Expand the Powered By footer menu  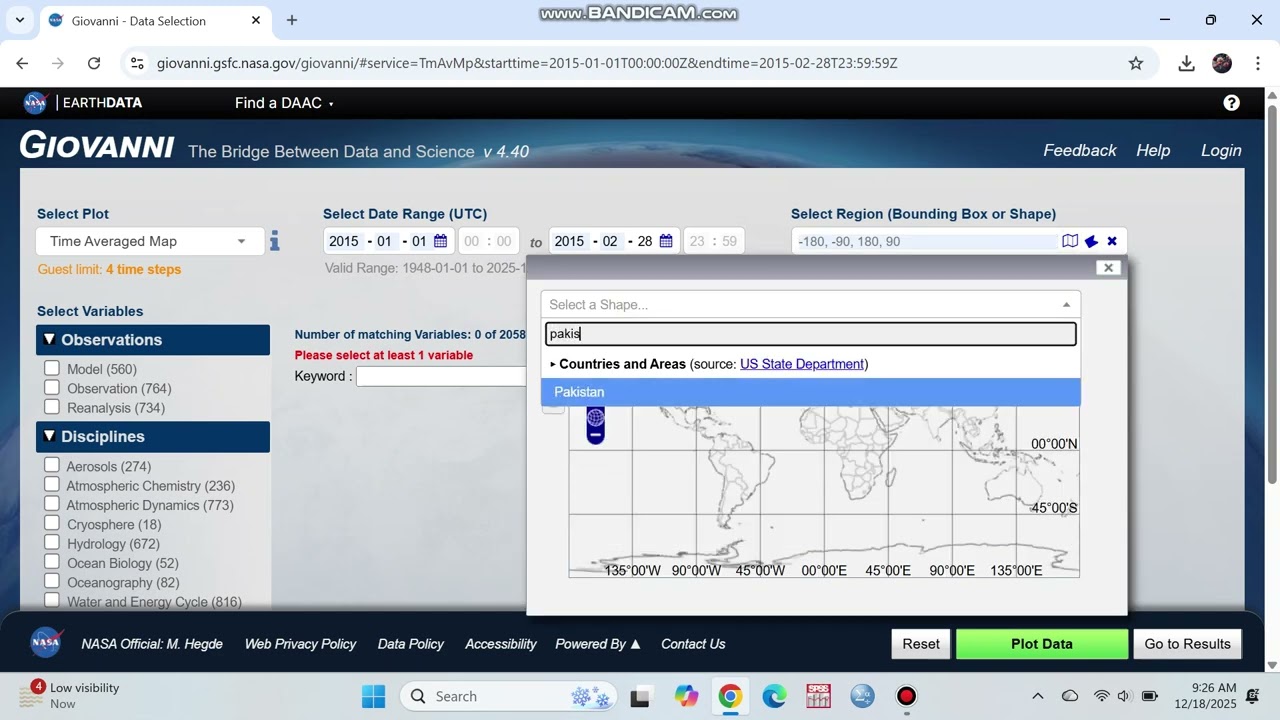click(x=598, y=644)
